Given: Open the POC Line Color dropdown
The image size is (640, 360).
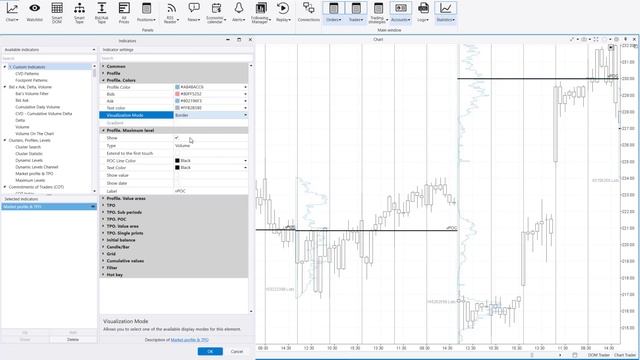Looking at the screenshot, I should [x=245, y=160].
